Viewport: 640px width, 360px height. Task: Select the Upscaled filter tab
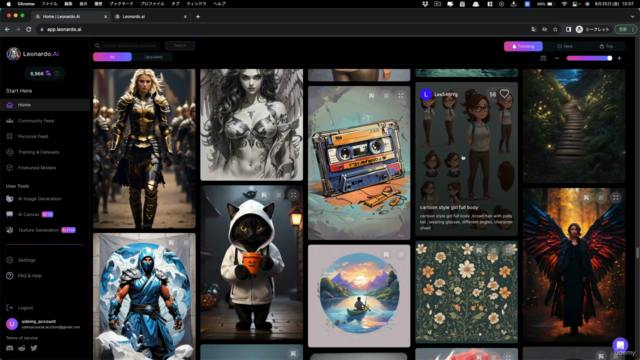[153, 57]
